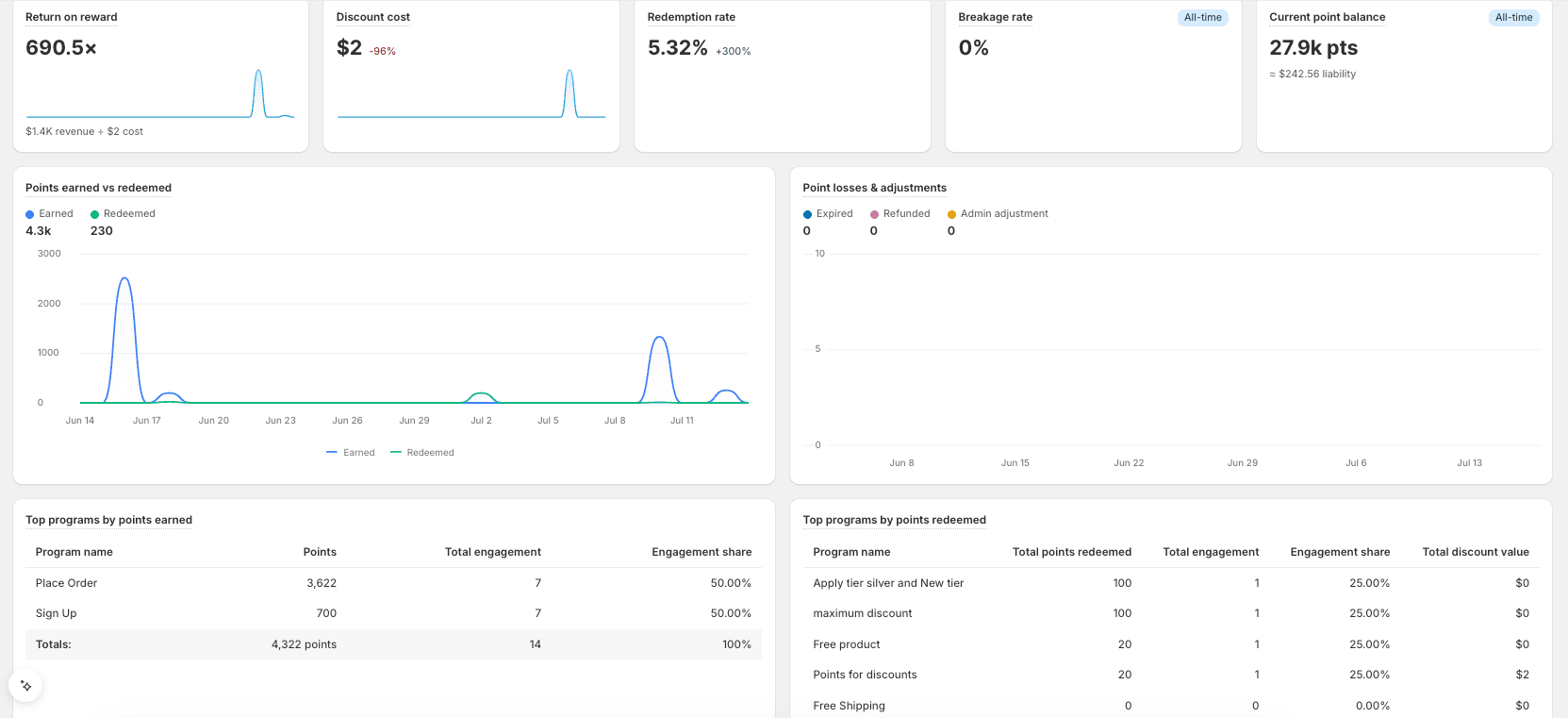Click the orange Admin adjustment legend dot
The height and width of the screenshot is (718, 1568).
pos(951,214)
